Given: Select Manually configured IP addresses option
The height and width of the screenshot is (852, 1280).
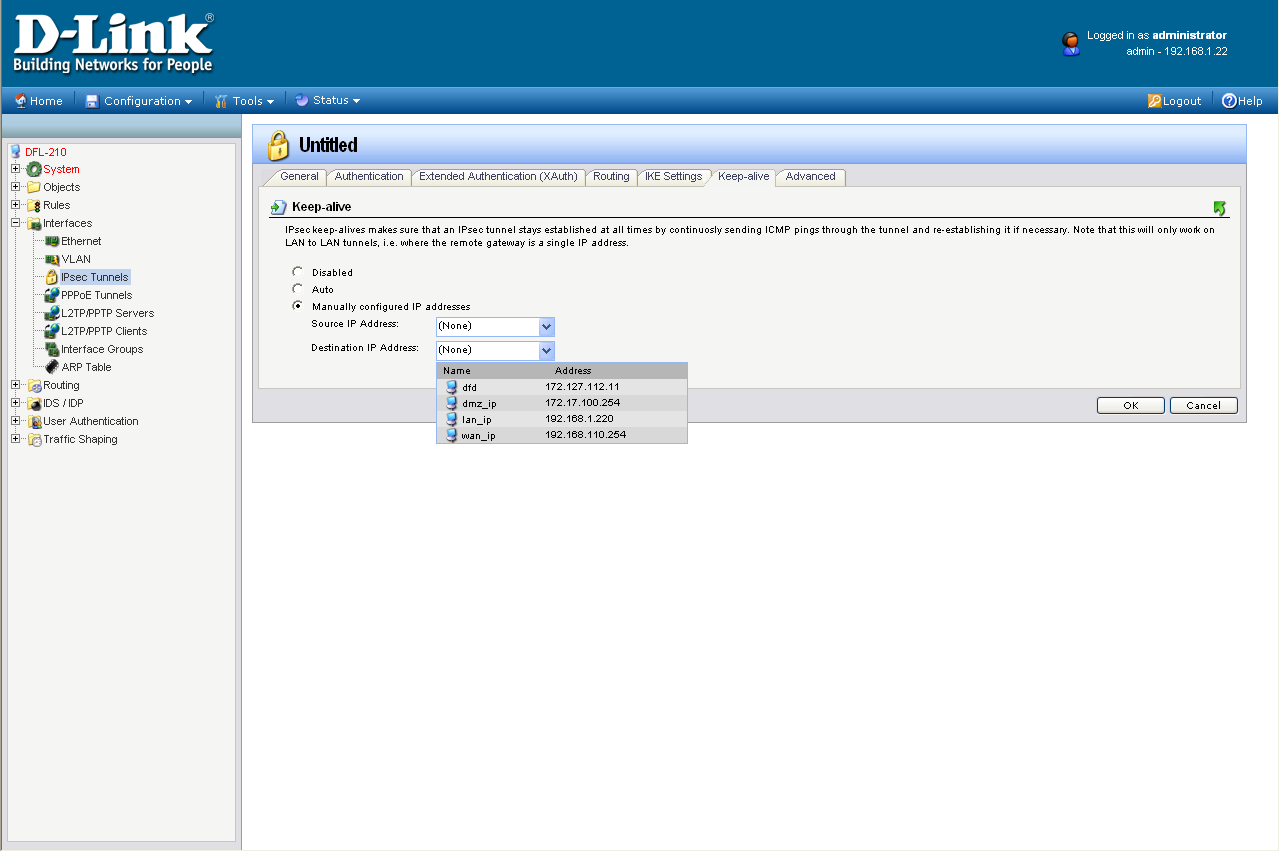Looking at the screenshot, I should tap(297, 305).
